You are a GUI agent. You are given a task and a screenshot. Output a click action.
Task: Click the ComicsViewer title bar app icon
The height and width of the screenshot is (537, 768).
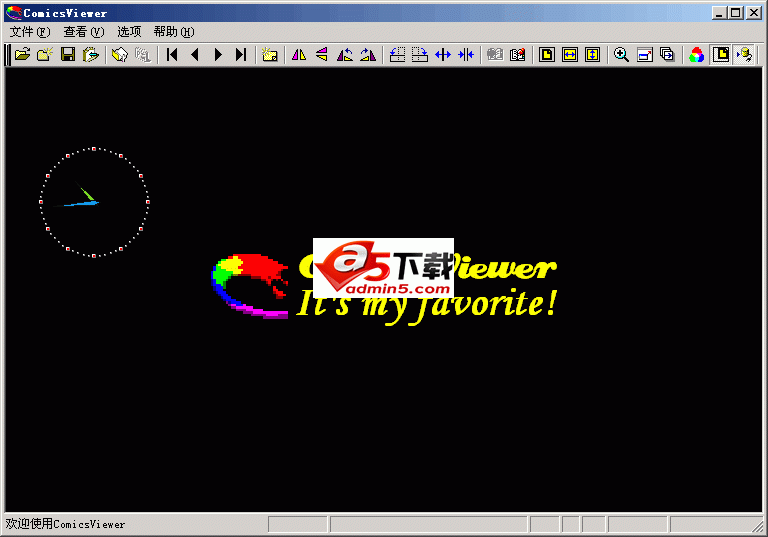(14, 13)
